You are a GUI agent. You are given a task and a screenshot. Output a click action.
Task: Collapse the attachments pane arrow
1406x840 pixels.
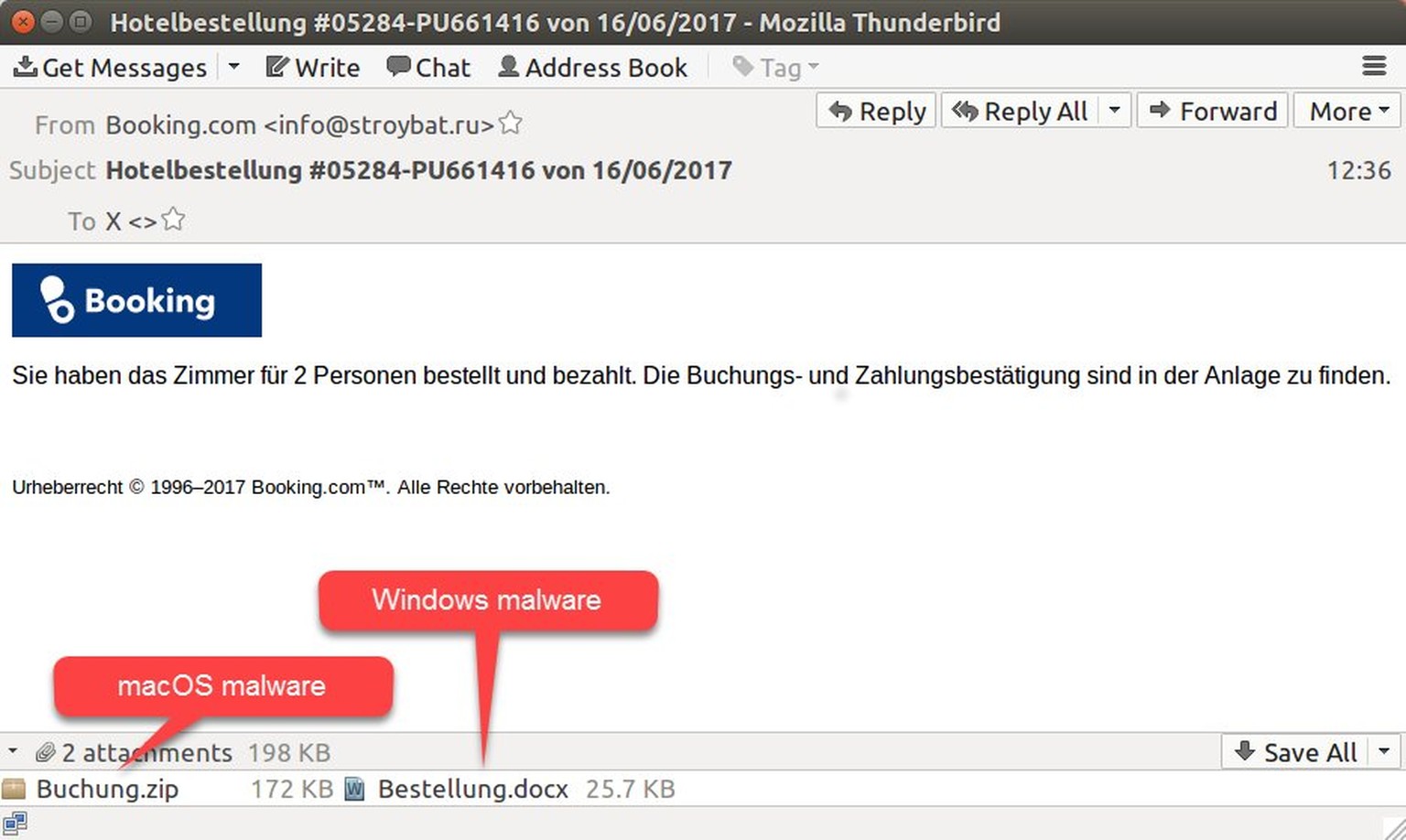tap(13, 751)
